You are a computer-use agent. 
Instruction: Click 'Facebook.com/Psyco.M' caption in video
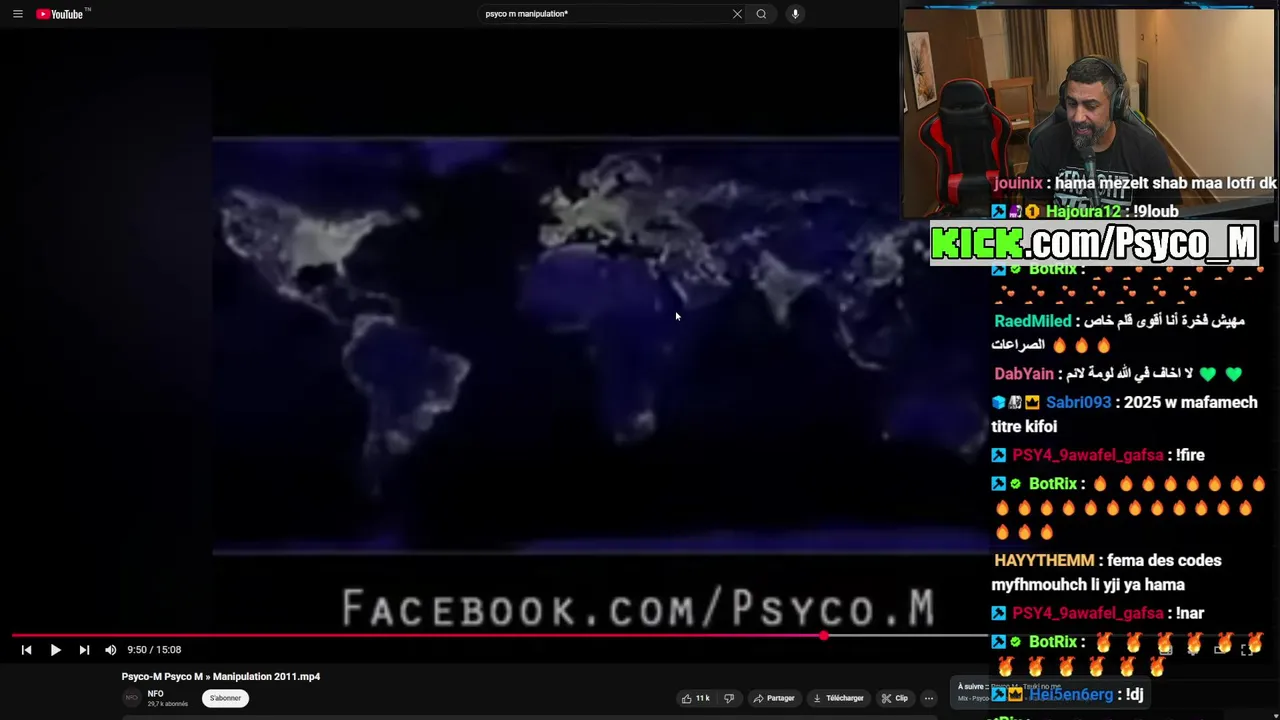pyautogui.click(x=638, y=608)
